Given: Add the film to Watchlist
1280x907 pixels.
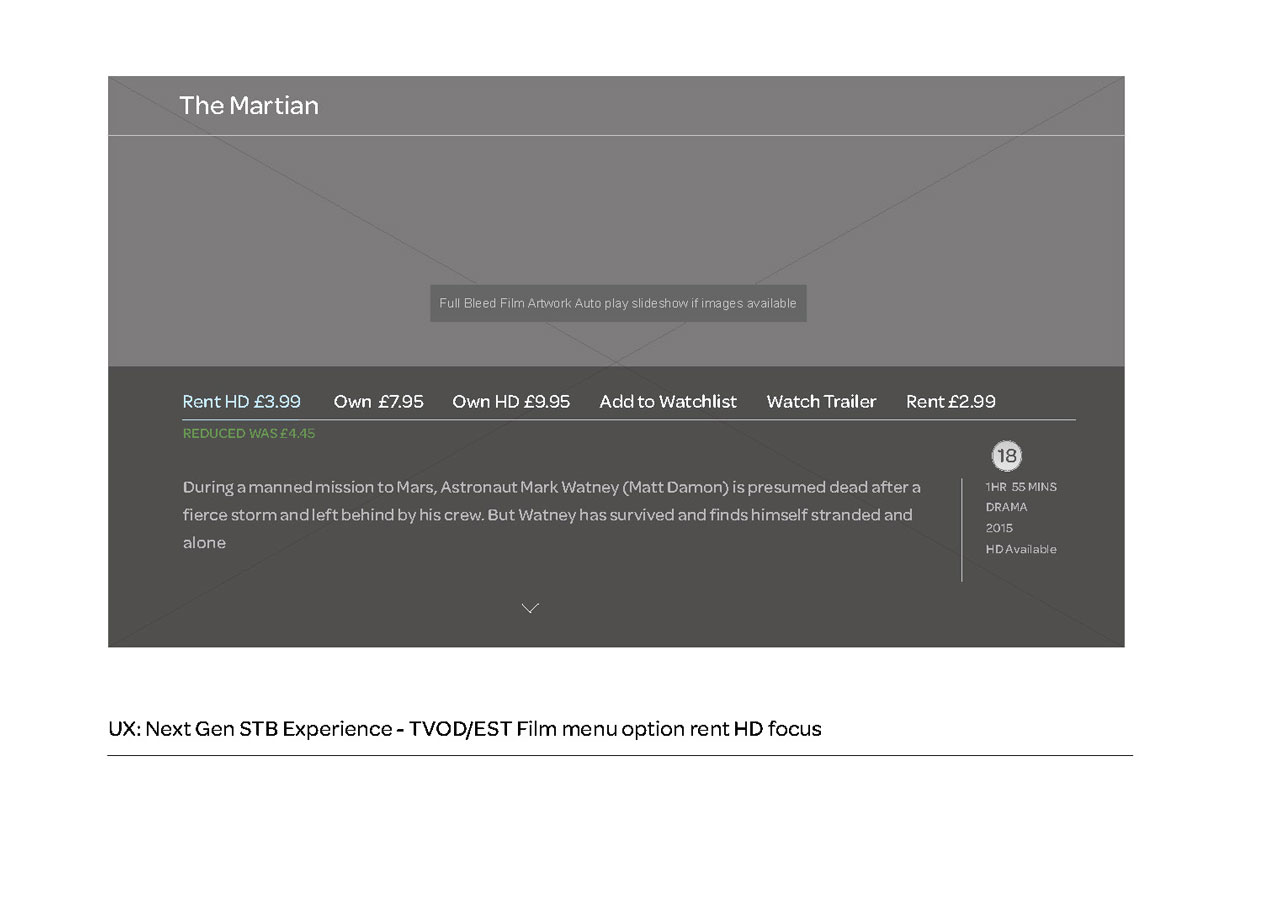Looking at the screenshot, I should click(x=668, y=401).
